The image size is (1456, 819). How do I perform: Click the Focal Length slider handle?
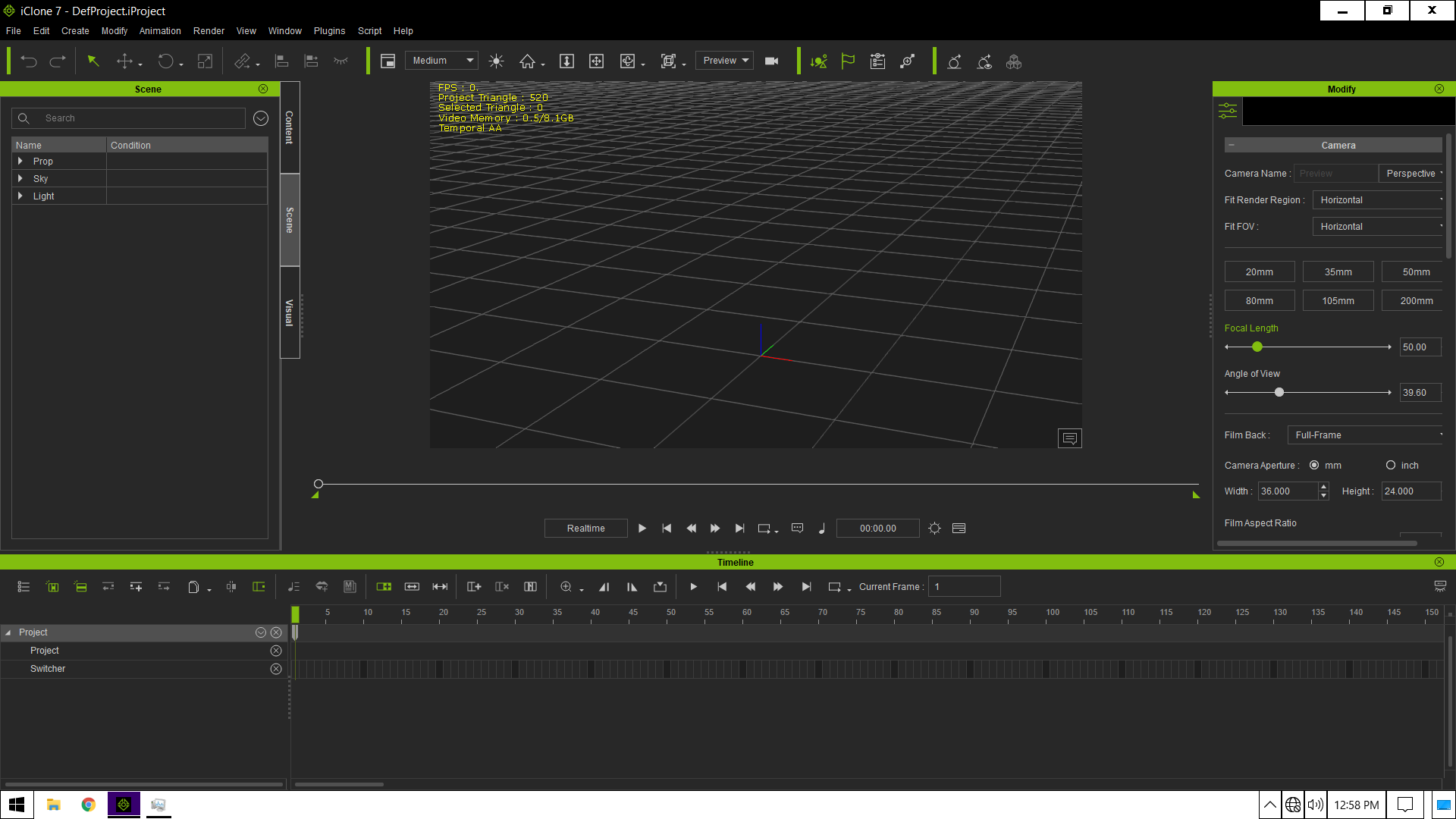click(1257, 347)
